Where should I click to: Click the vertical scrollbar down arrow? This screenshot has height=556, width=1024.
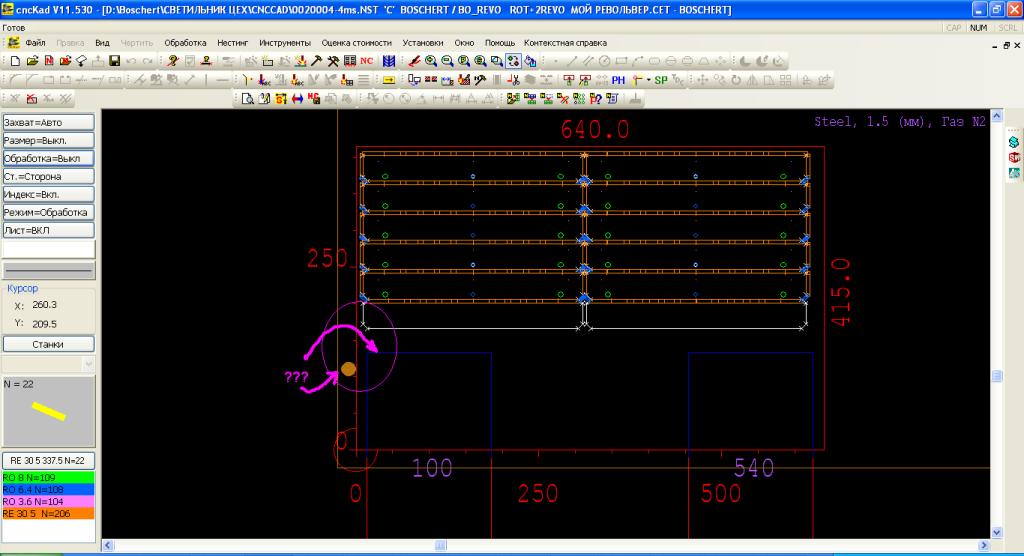pyautogui.click(x=997, y=532)
